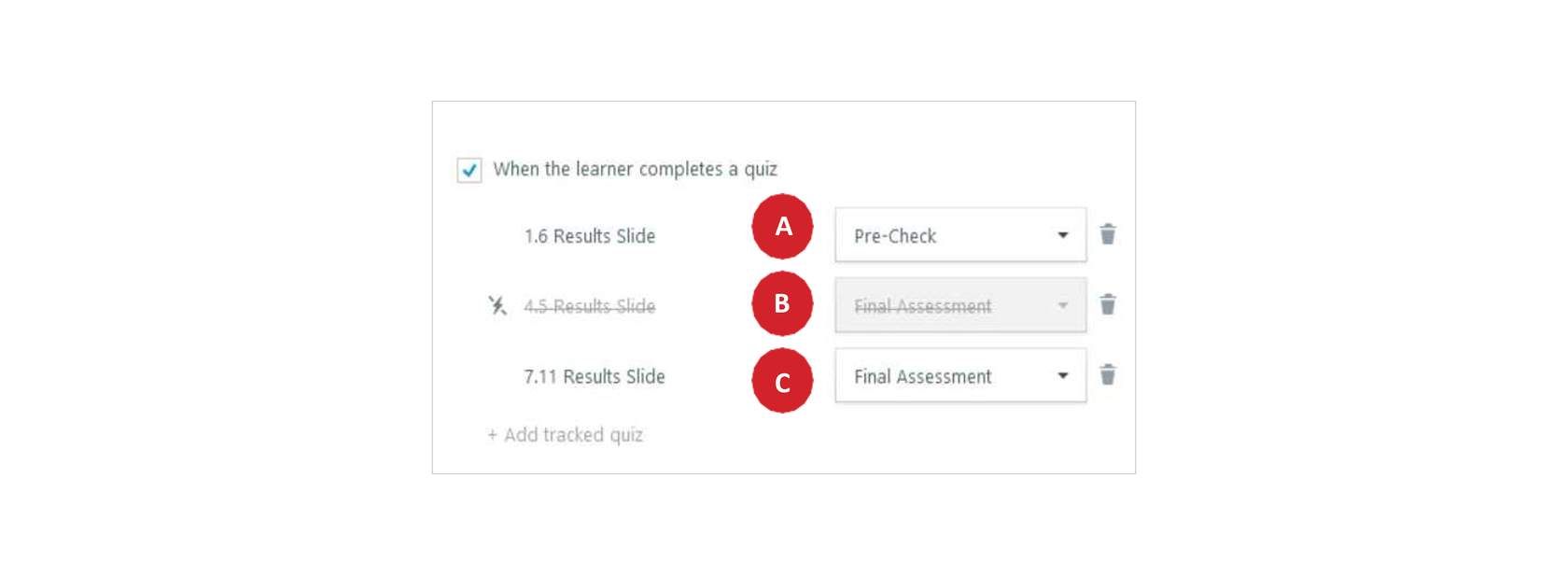Click the arrow on the Pre-Check combo box

[x=1062, y=235]
